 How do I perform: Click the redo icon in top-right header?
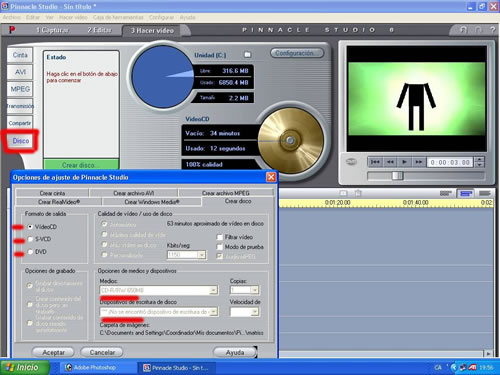(x=478, y=30)
